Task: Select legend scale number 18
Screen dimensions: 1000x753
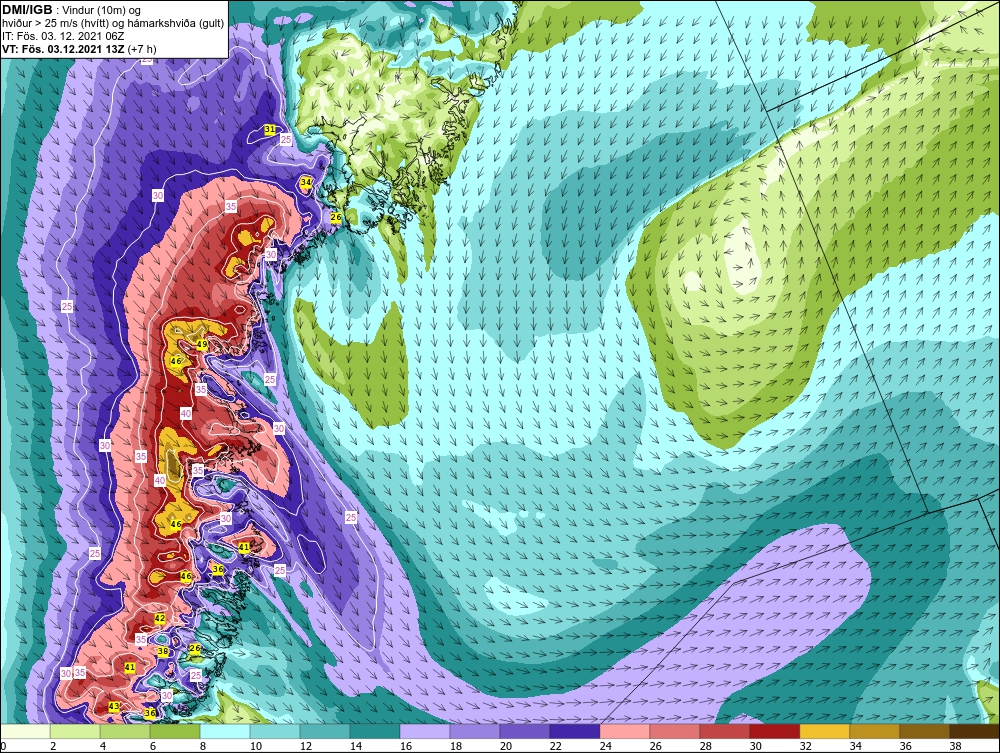Action: coord(455,747)
